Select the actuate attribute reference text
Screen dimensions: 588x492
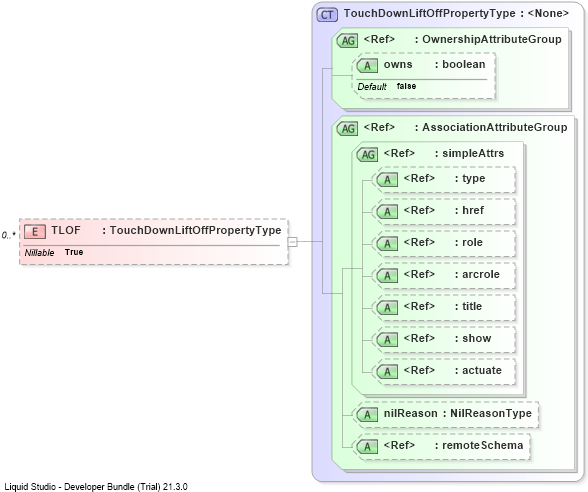click(x=452, y=370)
